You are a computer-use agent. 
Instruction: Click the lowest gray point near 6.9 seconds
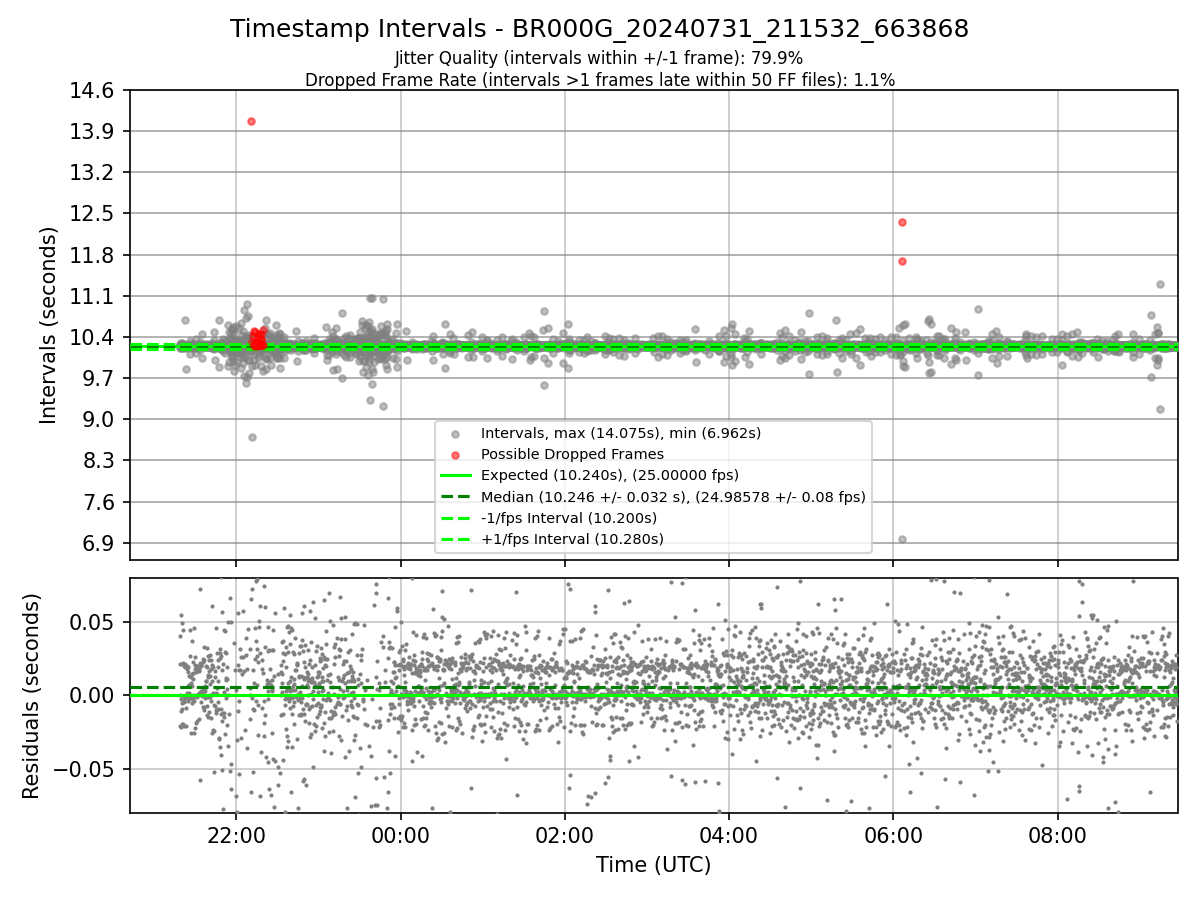(902, 539)
